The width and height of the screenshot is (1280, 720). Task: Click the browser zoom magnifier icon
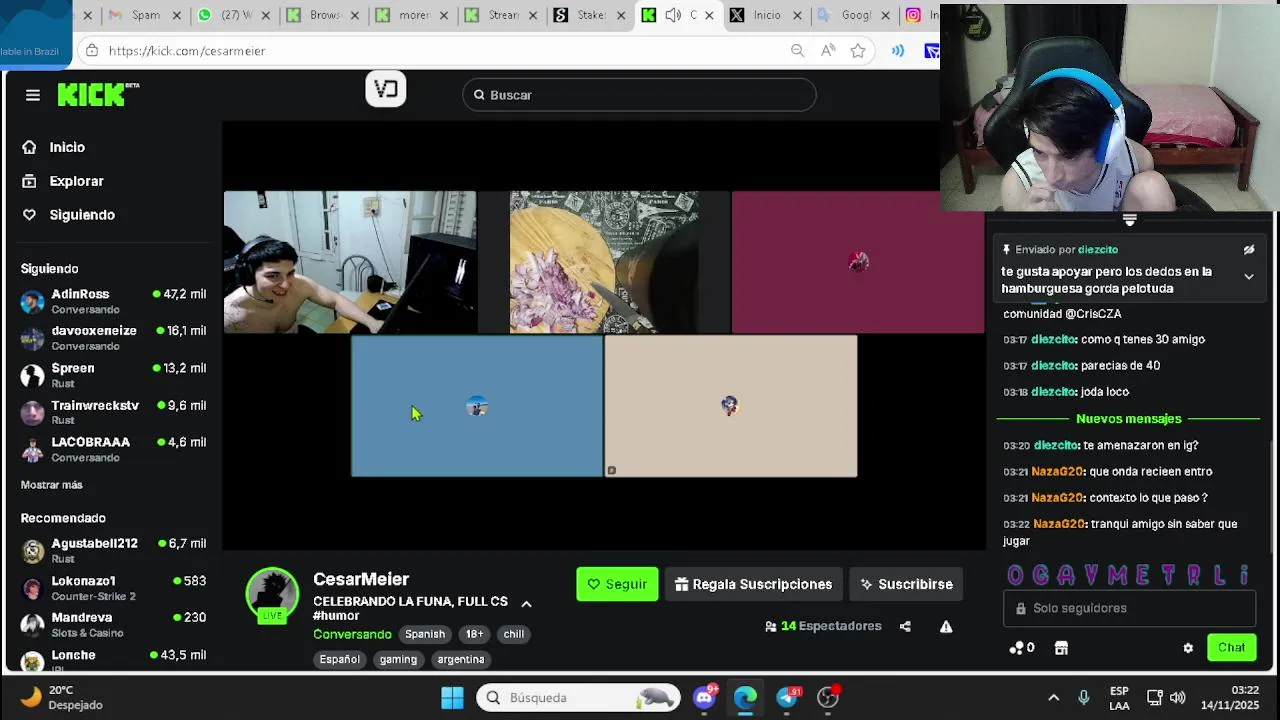(x=797, y=51)
